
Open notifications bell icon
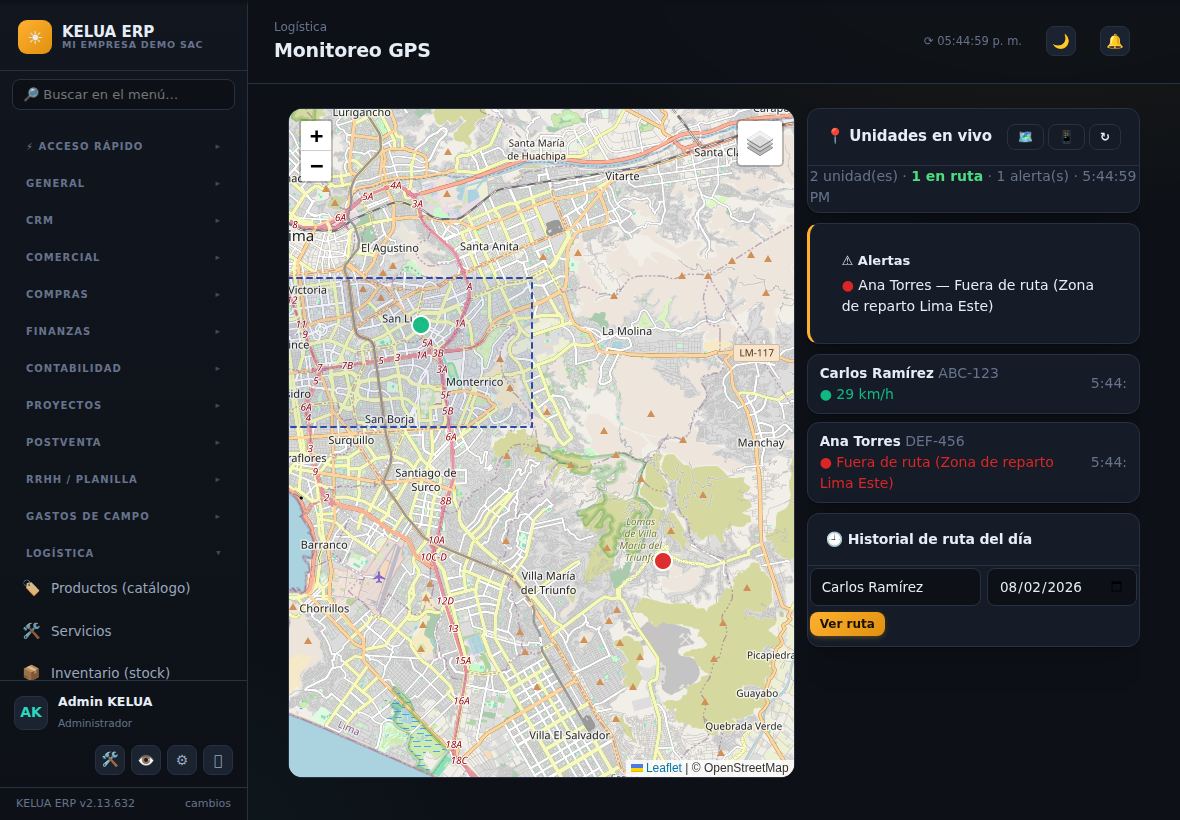click(1115, 41)
